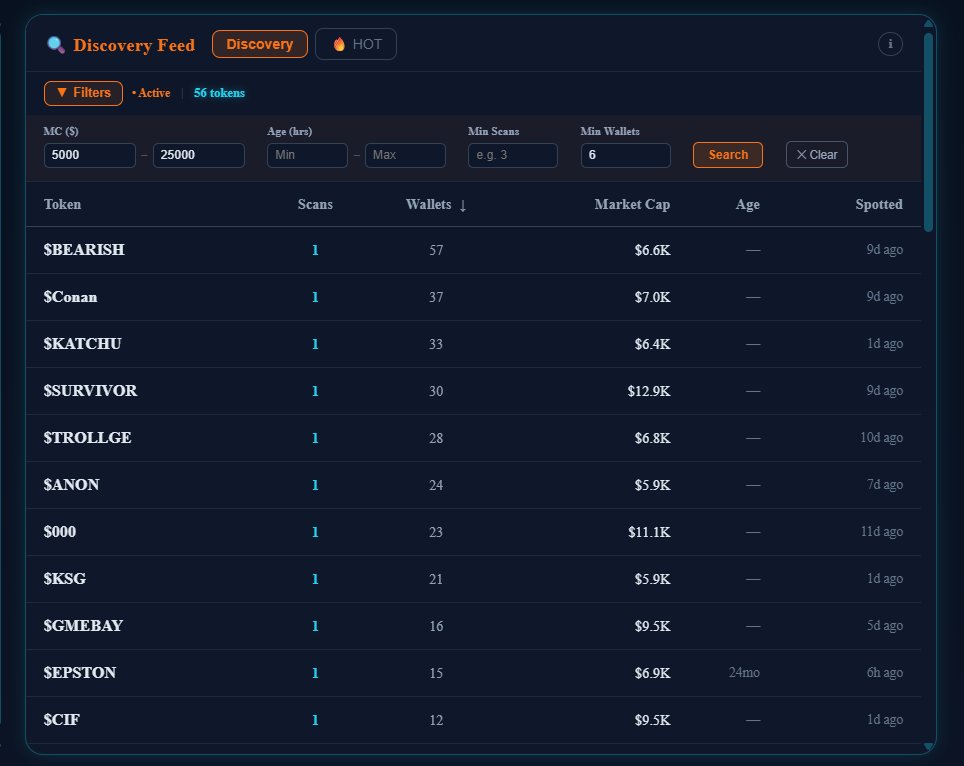Click the 56 tokens count label
964x766 pixels.
click(219, 93)
